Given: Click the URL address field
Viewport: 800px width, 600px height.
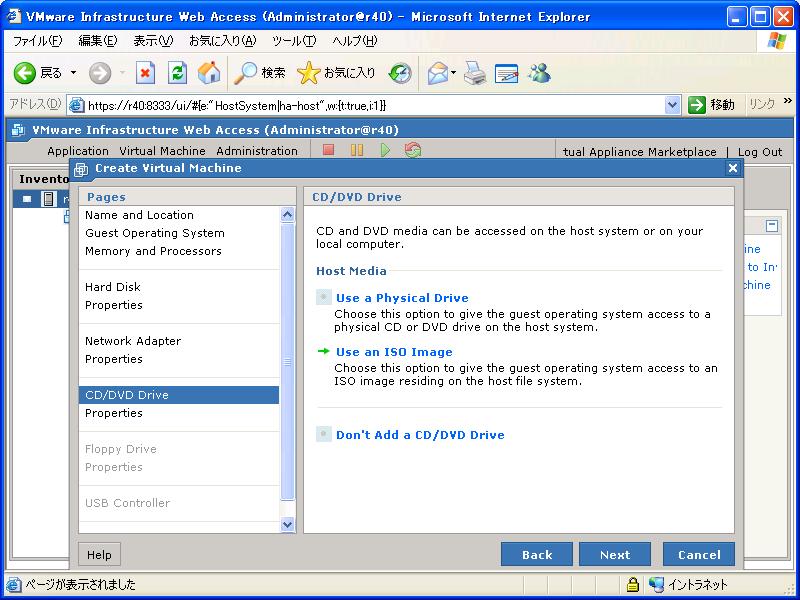Looking at the screenshot, I should click(375, 105).
